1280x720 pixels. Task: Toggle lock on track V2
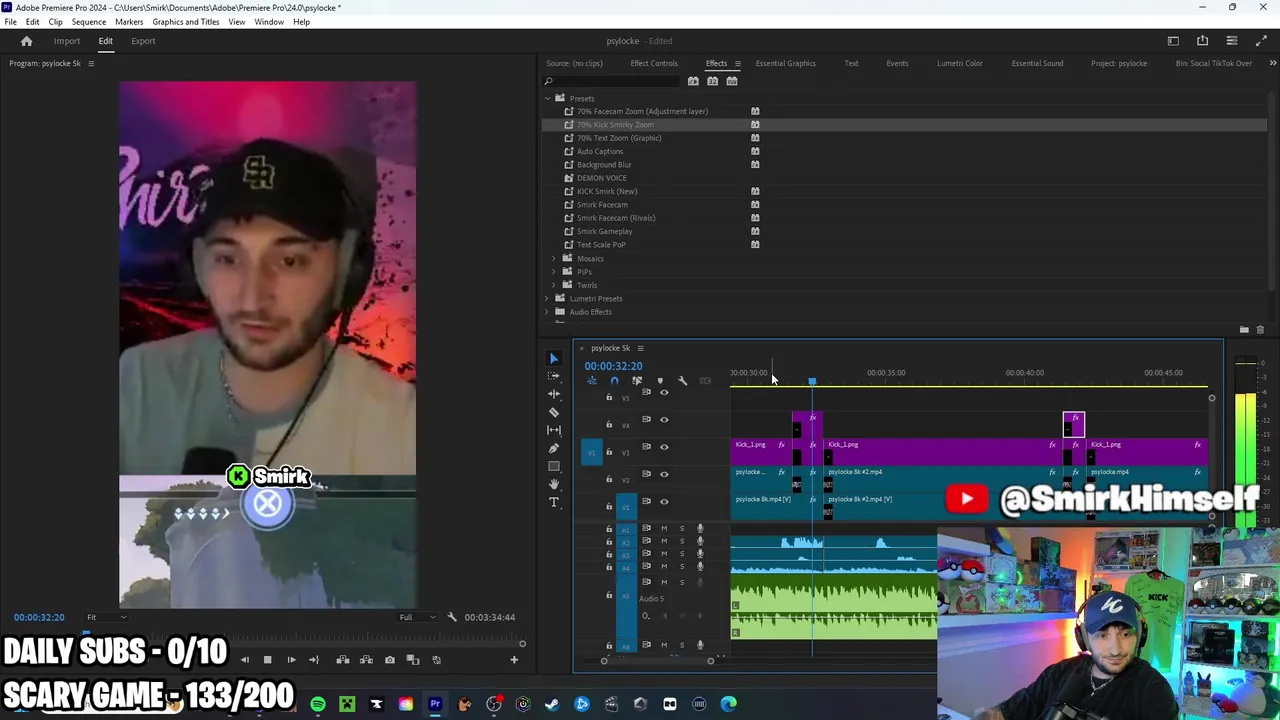tap(609, 479)
